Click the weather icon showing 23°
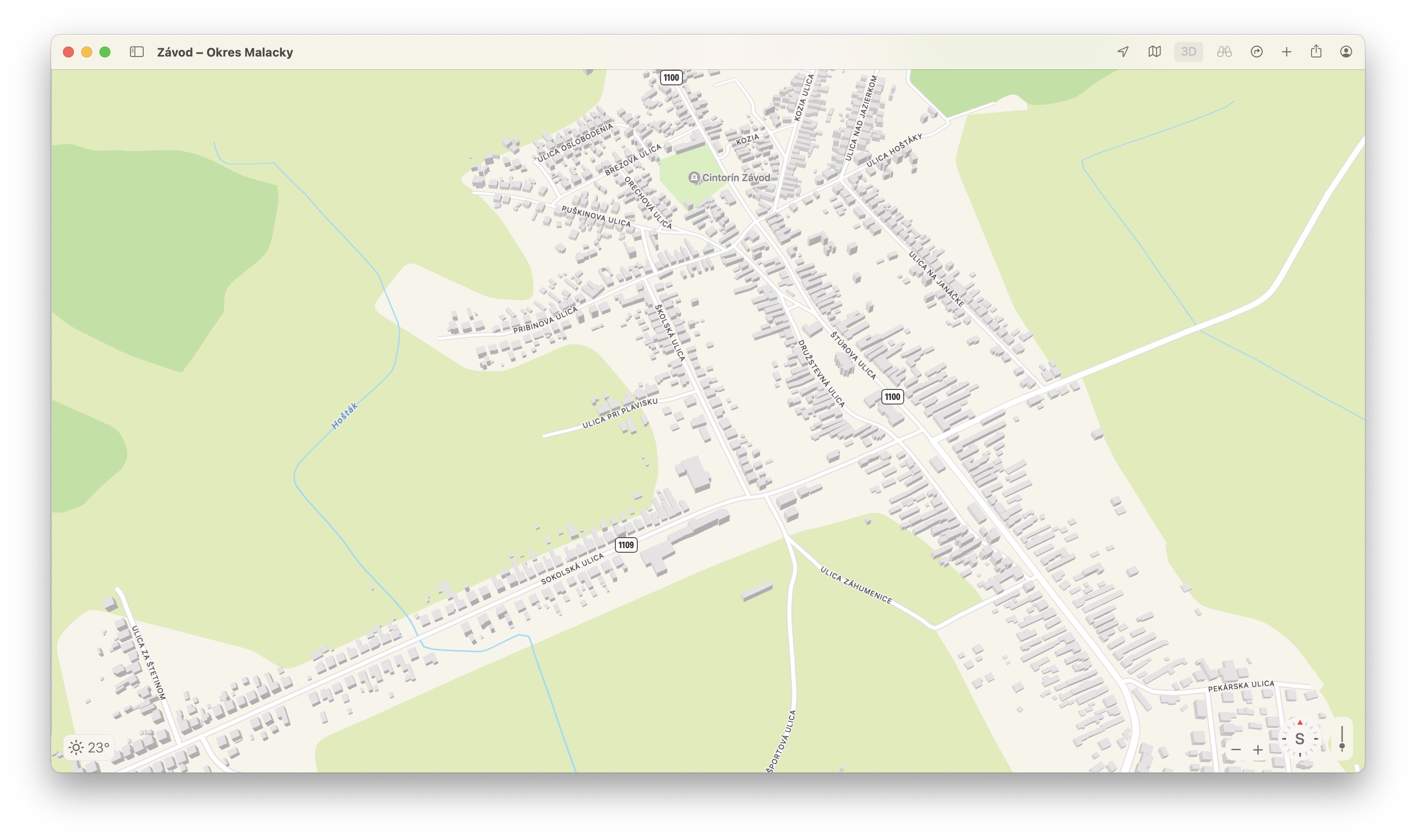Image resolution: width=1416 pixels, height=840 pixels. click(x=88, y=747)
